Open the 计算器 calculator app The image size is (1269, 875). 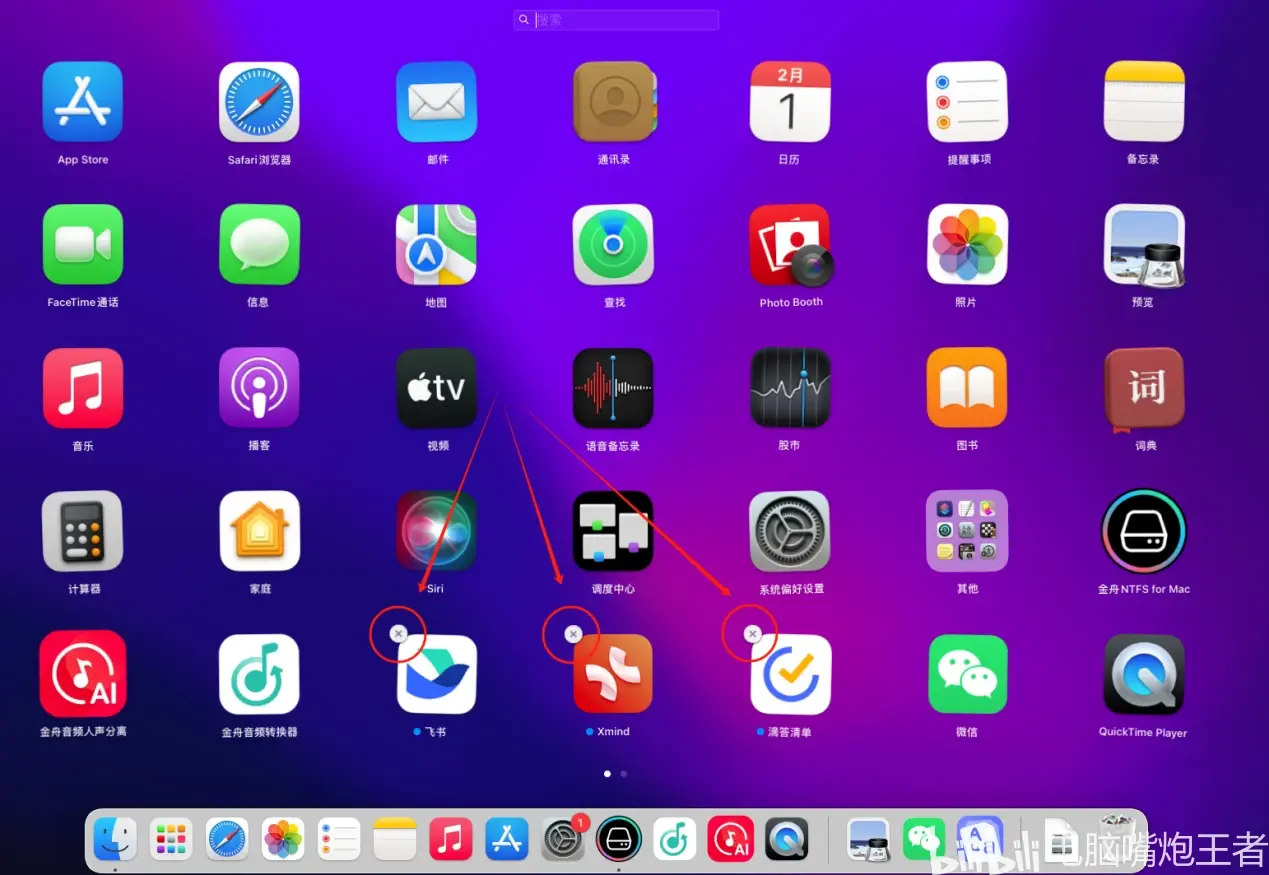(x=83, y=531)
